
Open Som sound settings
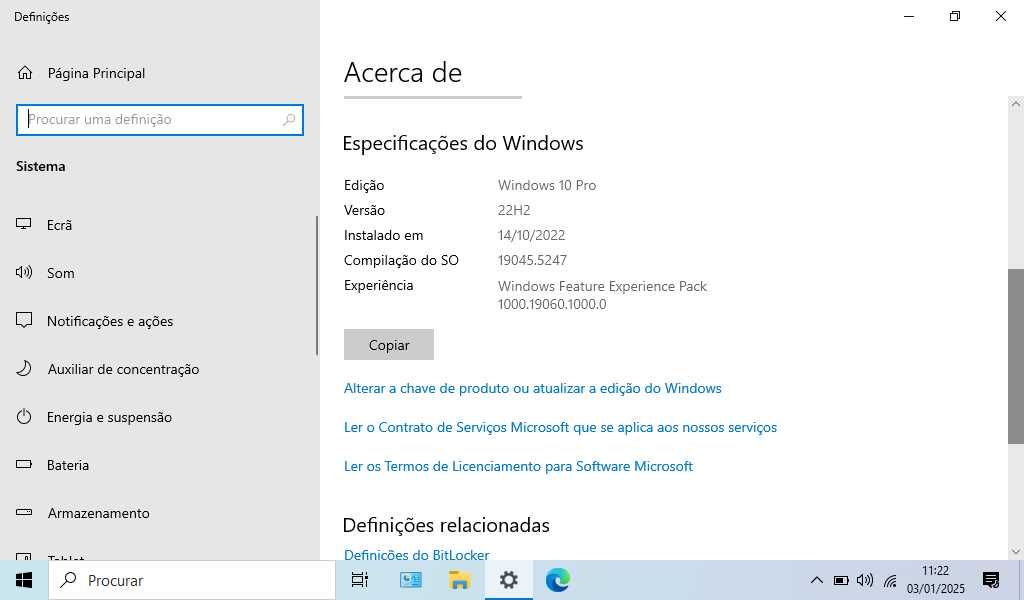click(160, 273)
